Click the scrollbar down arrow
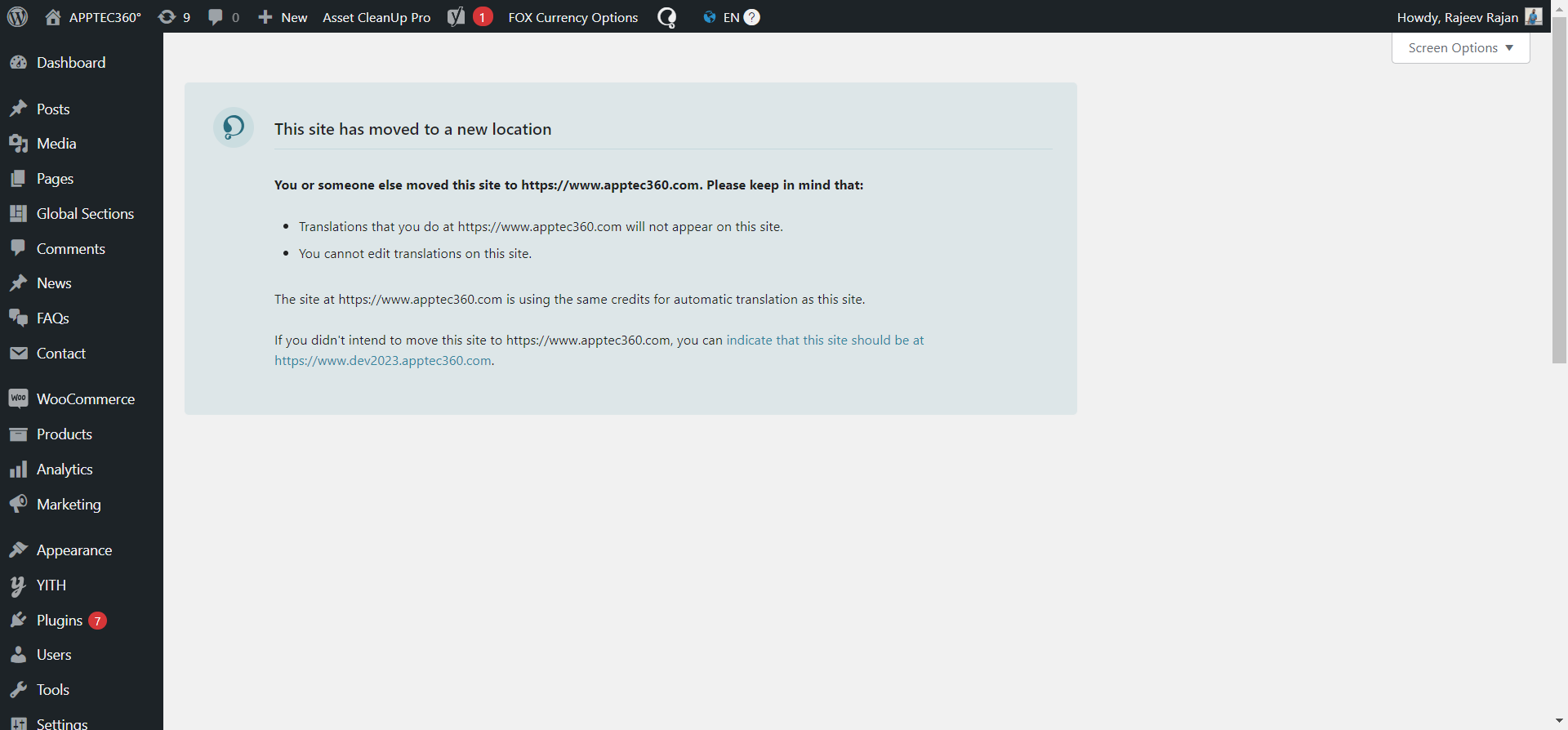Image resolution: width=1568 pixels, height=730 pixels. click(x=1559, y=722)
